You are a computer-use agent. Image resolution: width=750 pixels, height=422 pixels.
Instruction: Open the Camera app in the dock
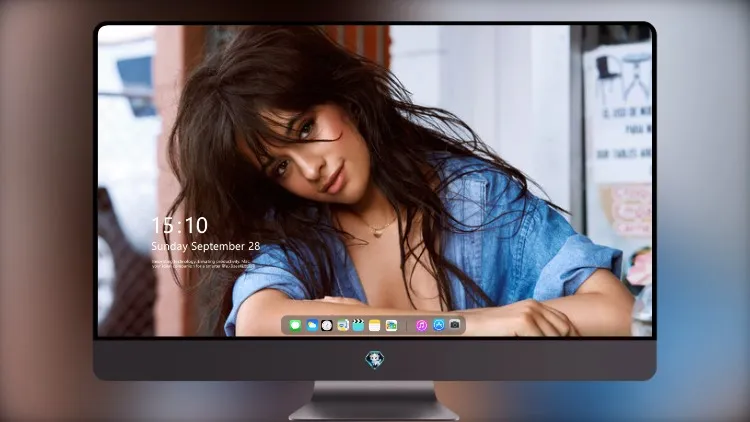tap(455, 324)
